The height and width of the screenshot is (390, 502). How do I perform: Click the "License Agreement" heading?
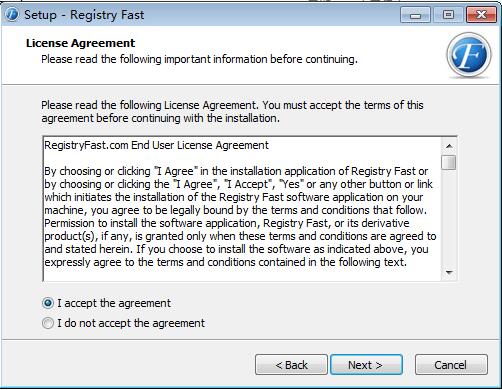(80, 43)
